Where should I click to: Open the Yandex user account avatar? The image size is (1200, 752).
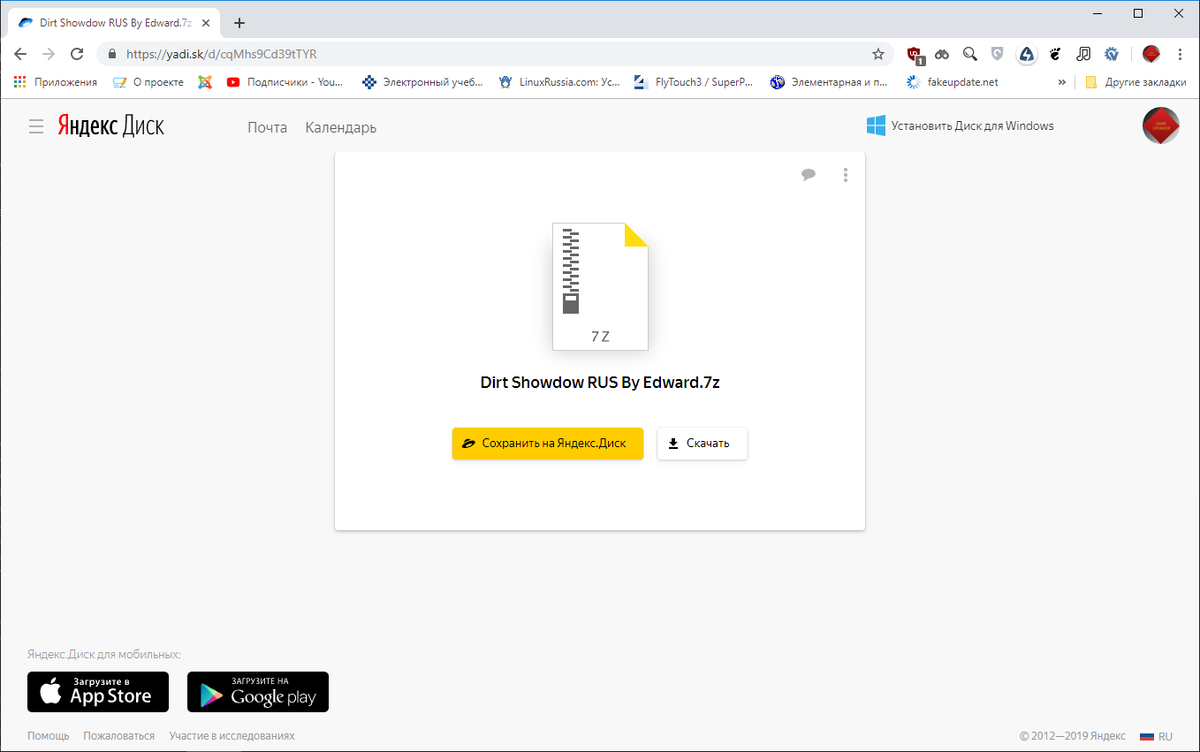[x=1162, y=126]
